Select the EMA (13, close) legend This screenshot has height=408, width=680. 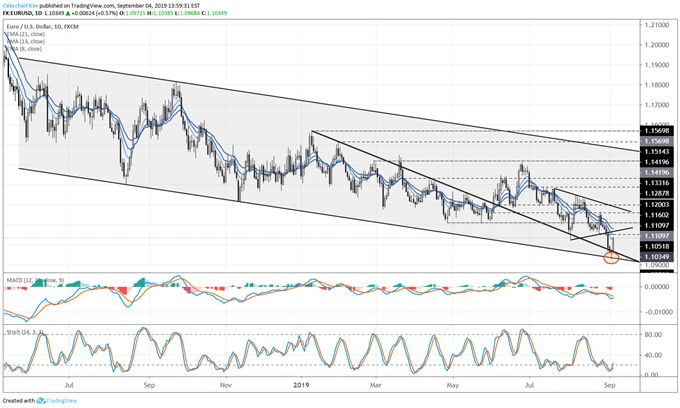(x=25, y=41)
